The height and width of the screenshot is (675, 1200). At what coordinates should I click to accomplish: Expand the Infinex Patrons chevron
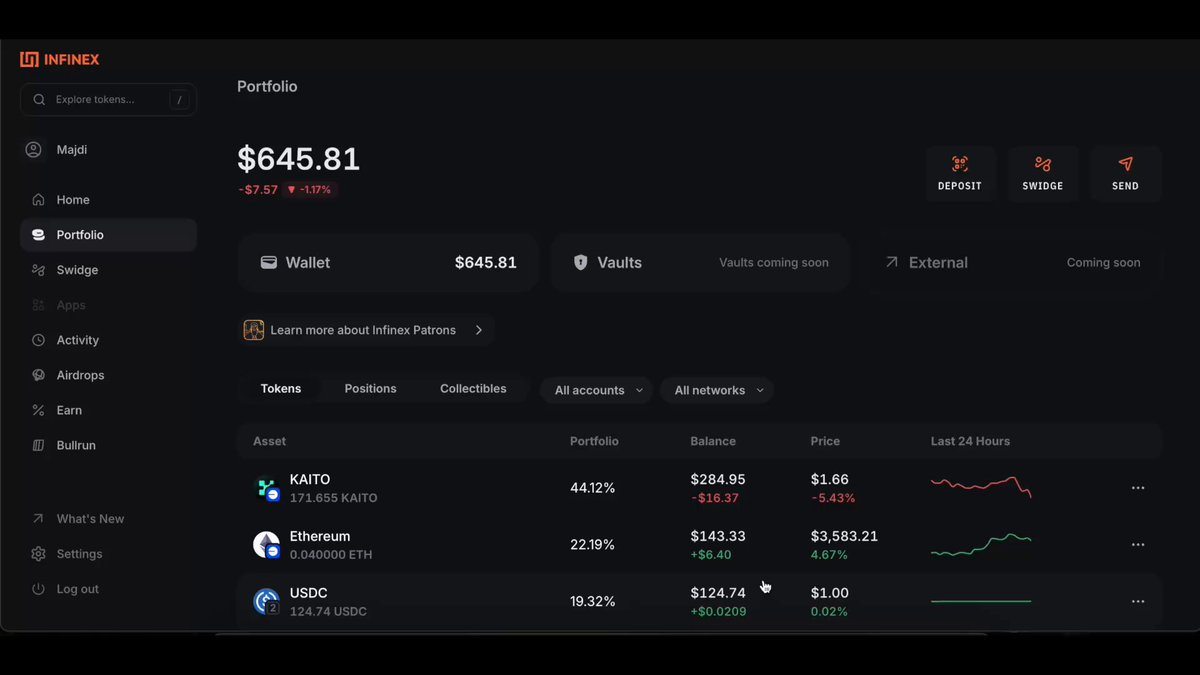point(479,330)
